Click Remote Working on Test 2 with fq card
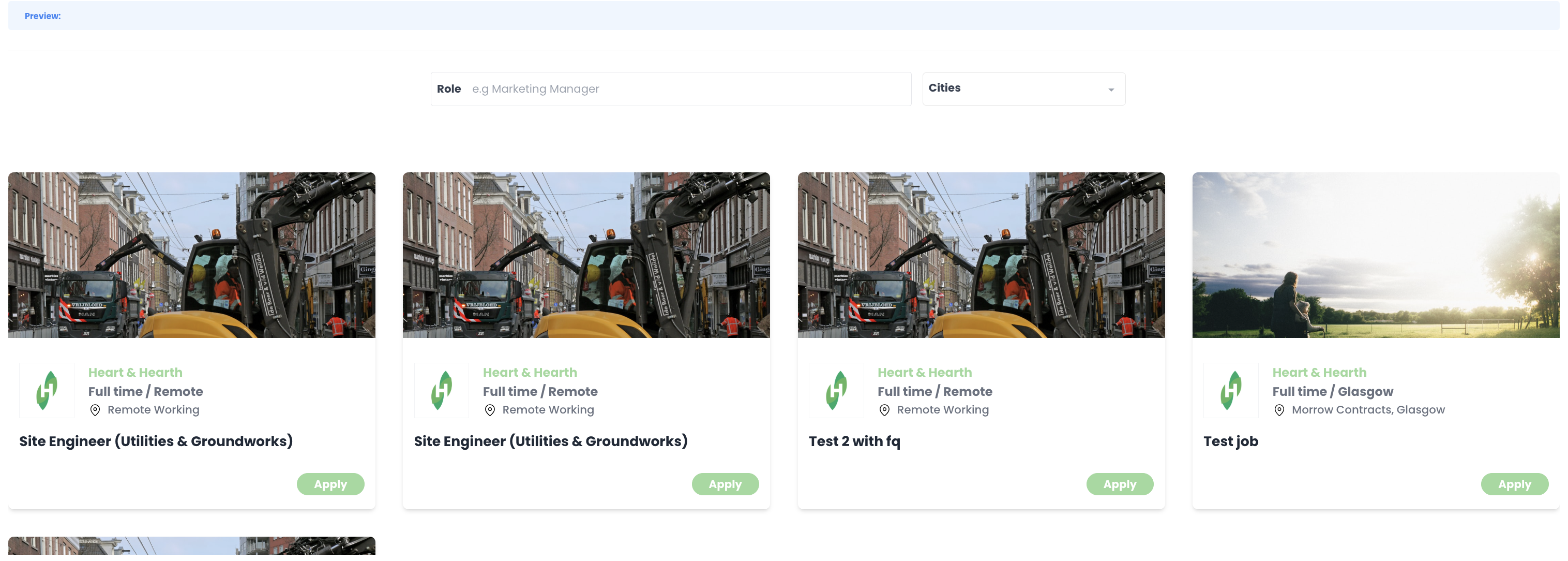 point(942,410)
